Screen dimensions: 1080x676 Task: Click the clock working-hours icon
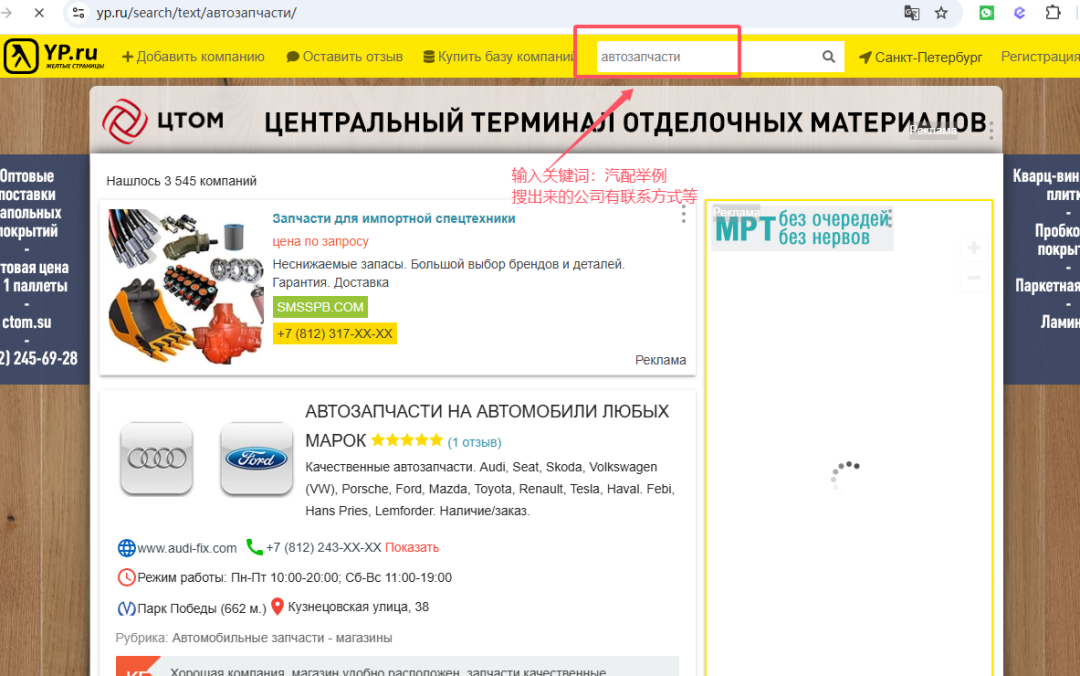coord(126,577)
